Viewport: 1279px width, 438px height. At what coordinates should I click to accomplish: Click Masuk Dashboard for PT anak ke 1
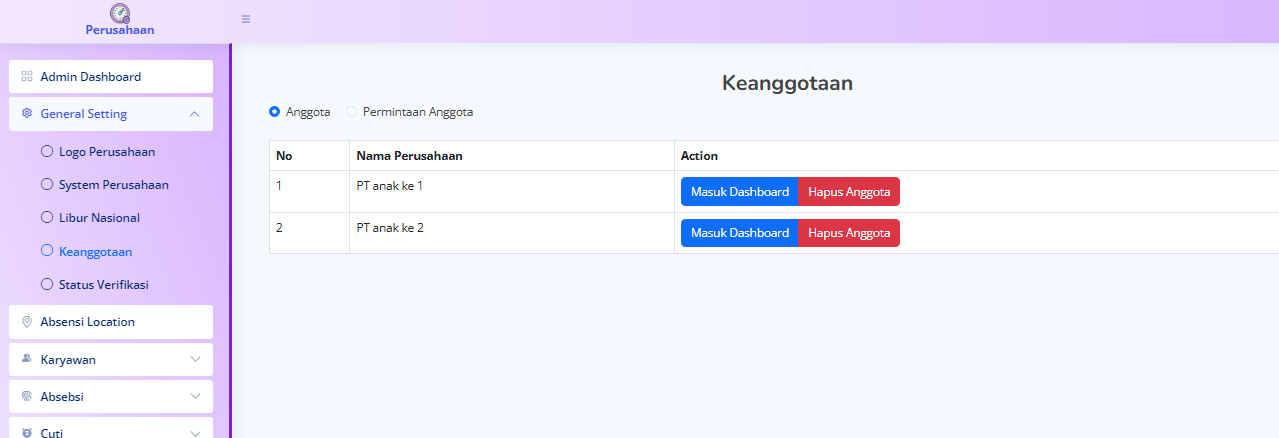739,192
